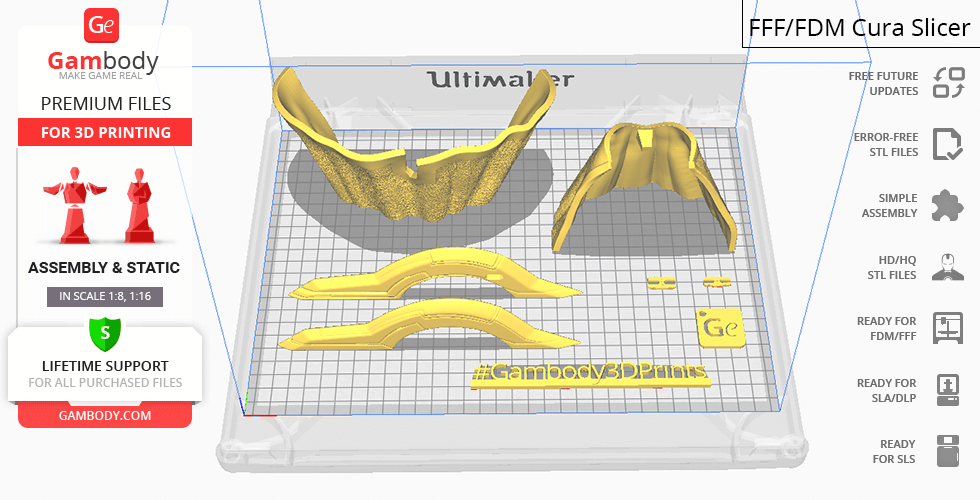The width and height of the screenshot is (980, 500).
Task: Click the FOR 3D PRINTING red banner
Action: tap(104, 133)
